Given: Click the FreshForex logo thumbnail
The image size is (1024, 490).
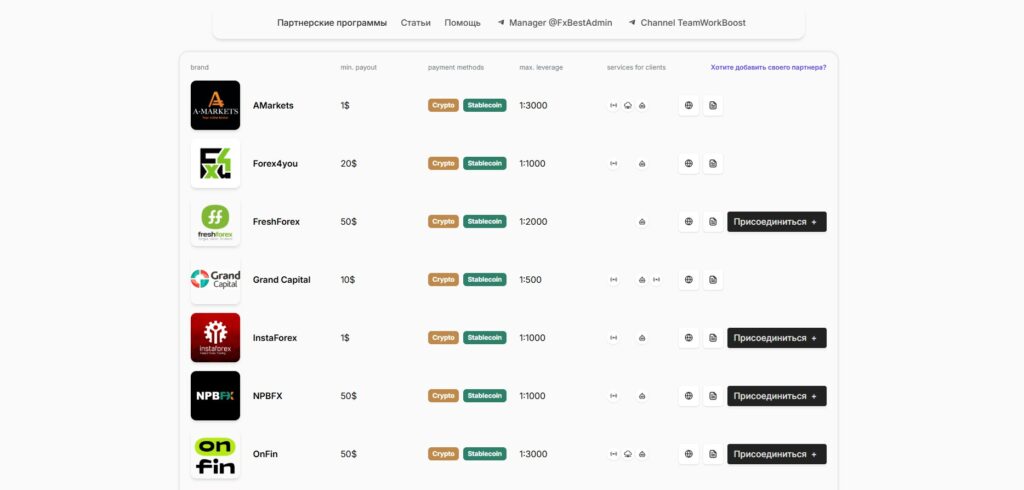Looking at the screenshot, I should point(216,221).
